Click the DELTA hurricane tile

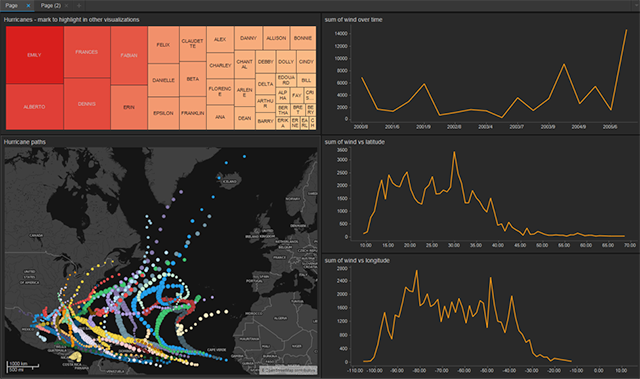point(266,84)
